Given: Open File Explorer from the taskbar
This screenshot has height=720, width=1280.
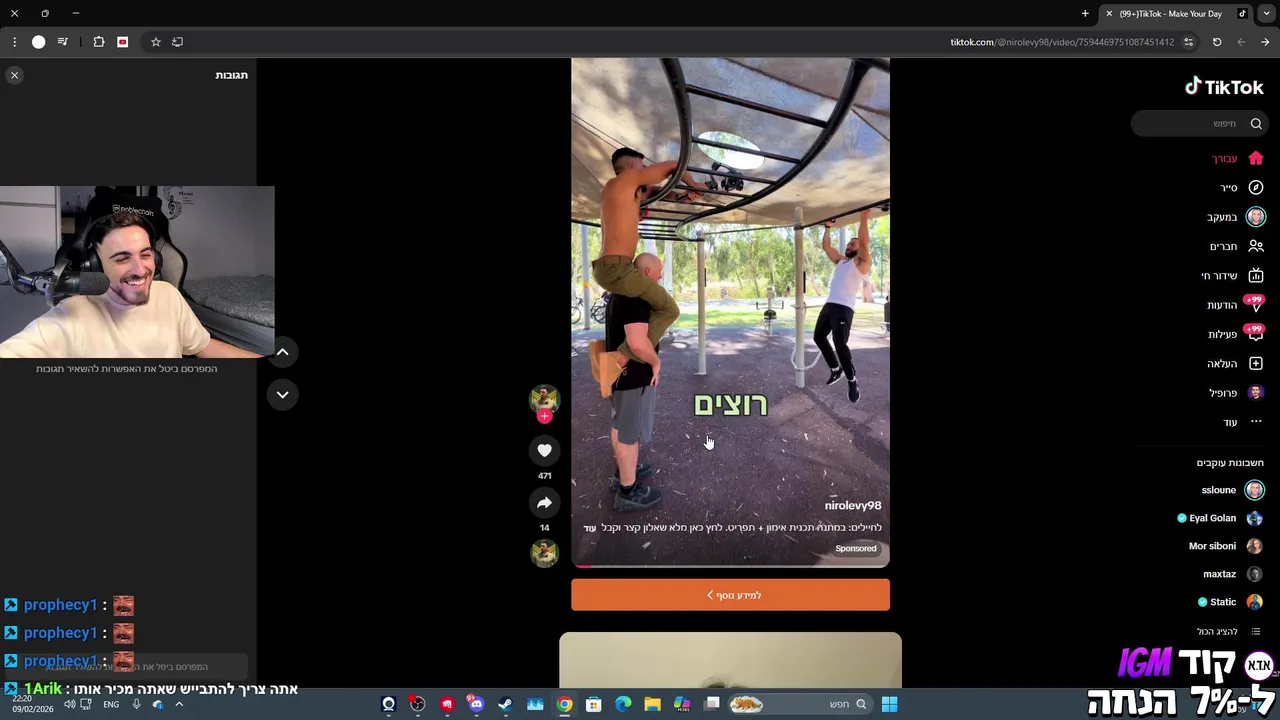Looking at the screenshot, I should [652, 704].
